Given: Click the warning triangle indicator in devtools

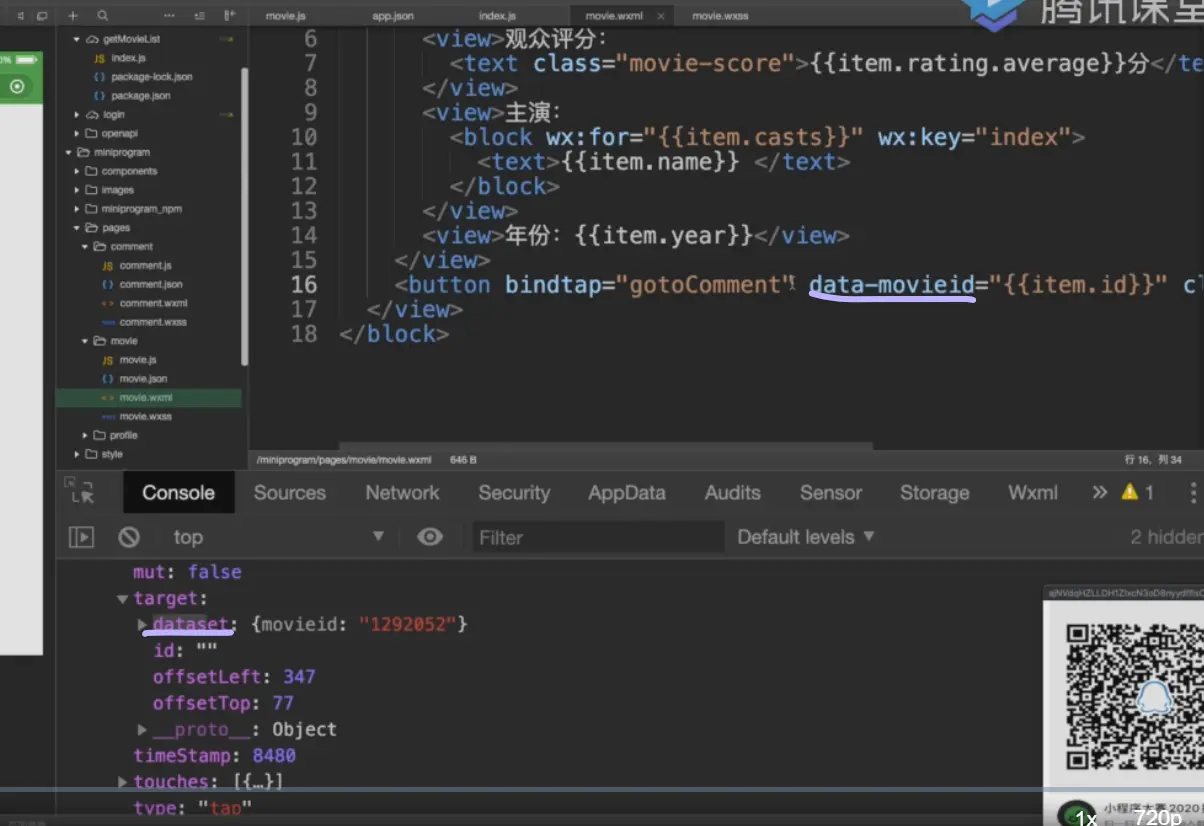Looking at the screenshot, I should click(x=1130, y=492).
